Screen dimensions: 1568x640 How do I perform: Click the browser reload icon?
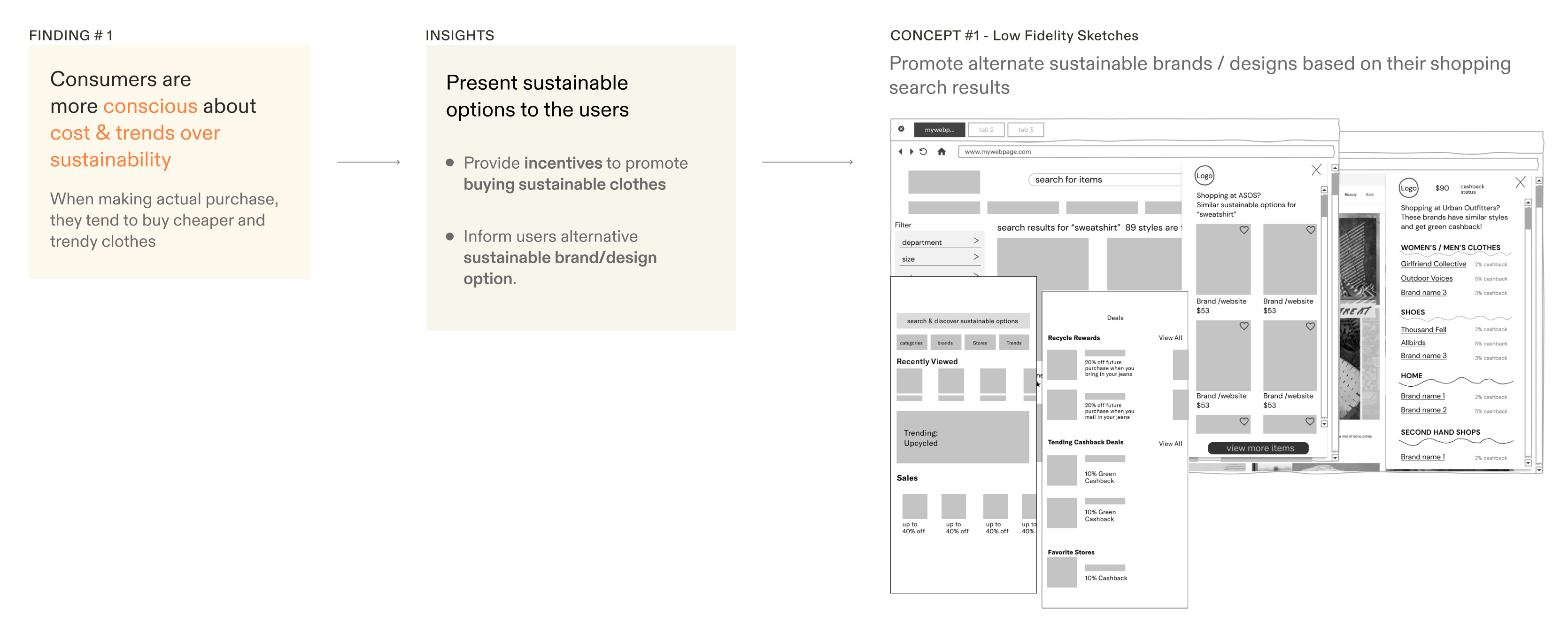click(923, 152)
